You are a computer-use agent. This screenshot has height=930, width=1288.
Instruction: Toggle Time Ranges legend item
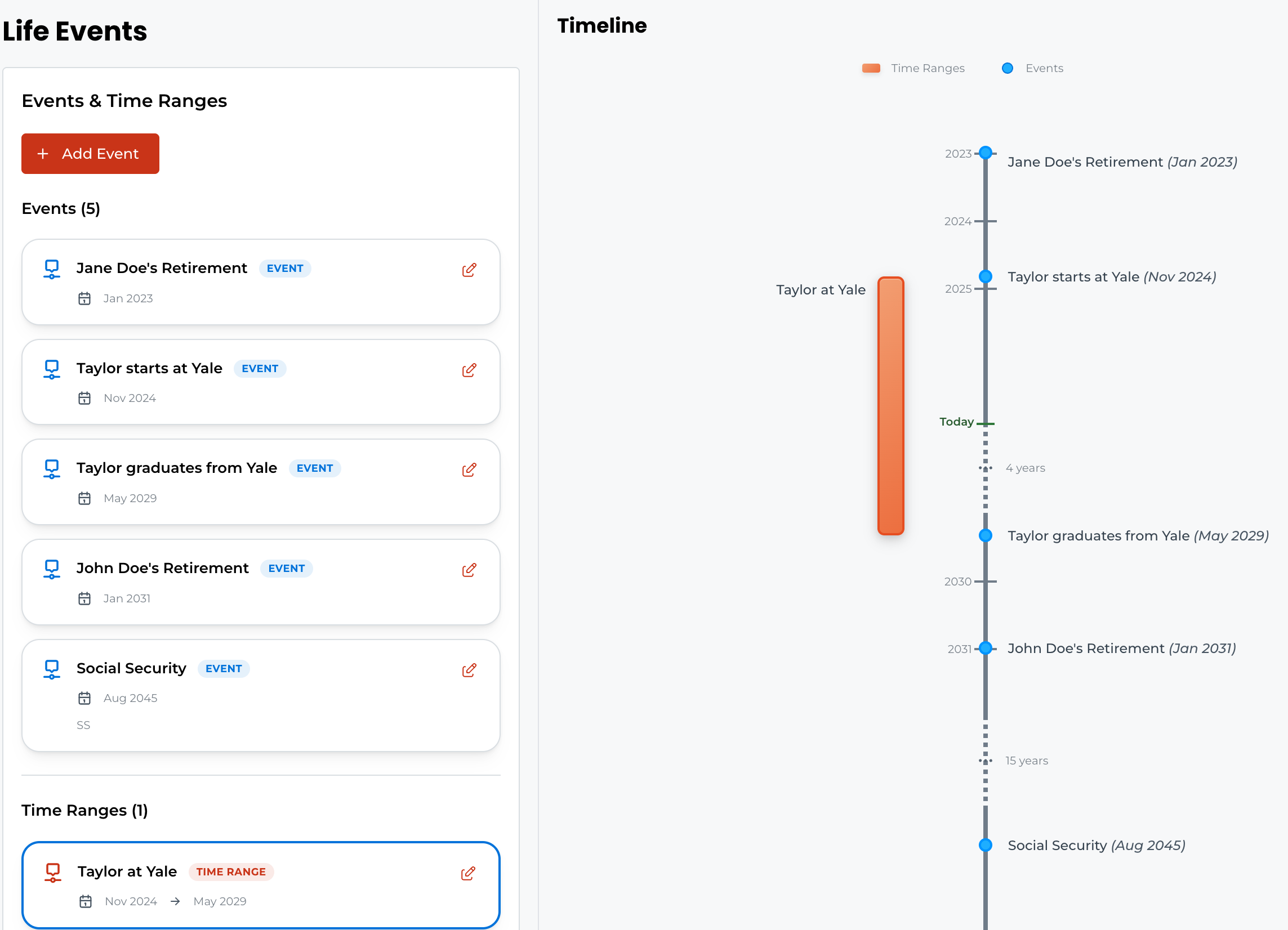[x=913, y=68]
